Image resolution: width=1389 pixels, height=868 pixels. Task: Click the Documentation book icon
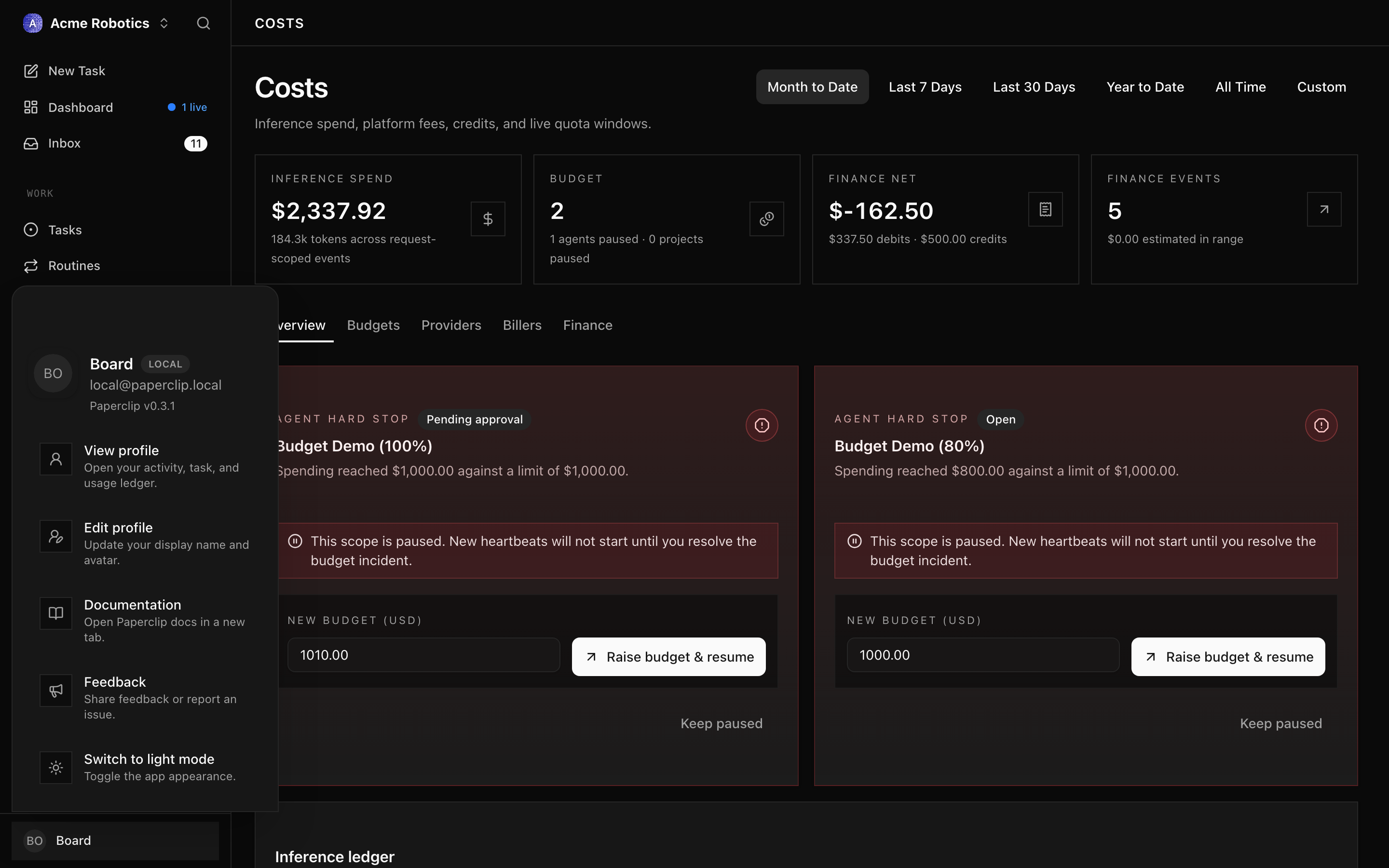55,613
